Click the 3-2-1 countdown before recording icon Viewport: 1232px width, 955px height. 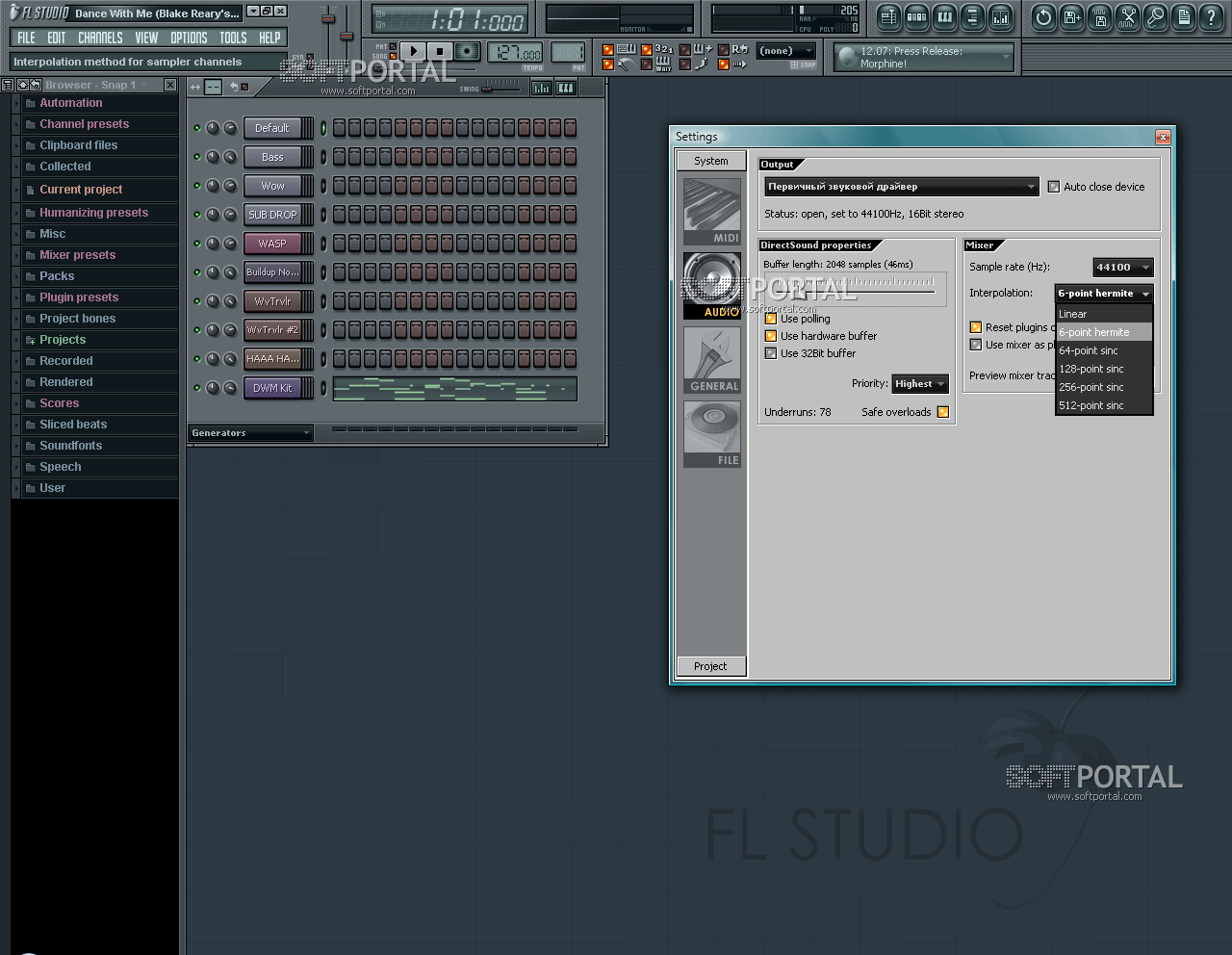click(x=664, y=49)
